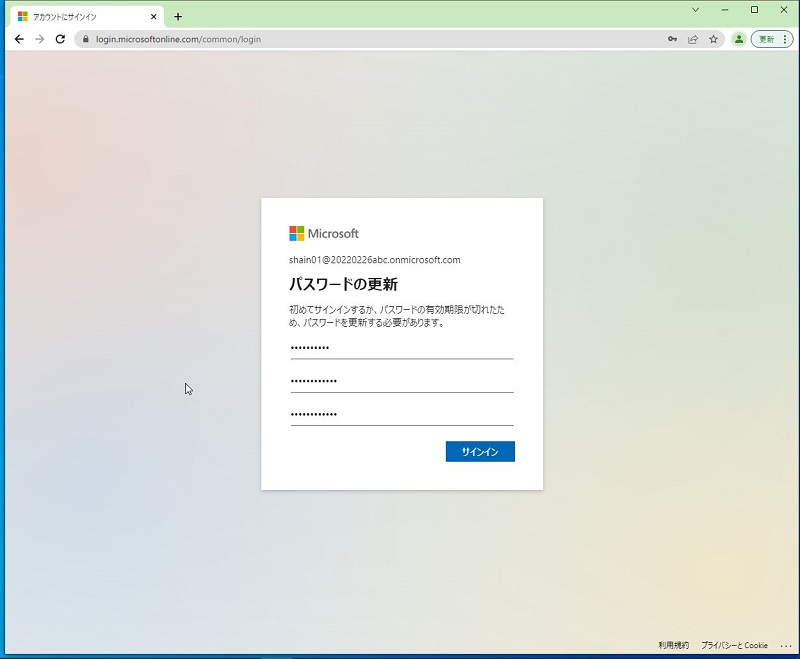Click the Microsoft logo
The height and width of the screenshot is (659, 800).
324,234
